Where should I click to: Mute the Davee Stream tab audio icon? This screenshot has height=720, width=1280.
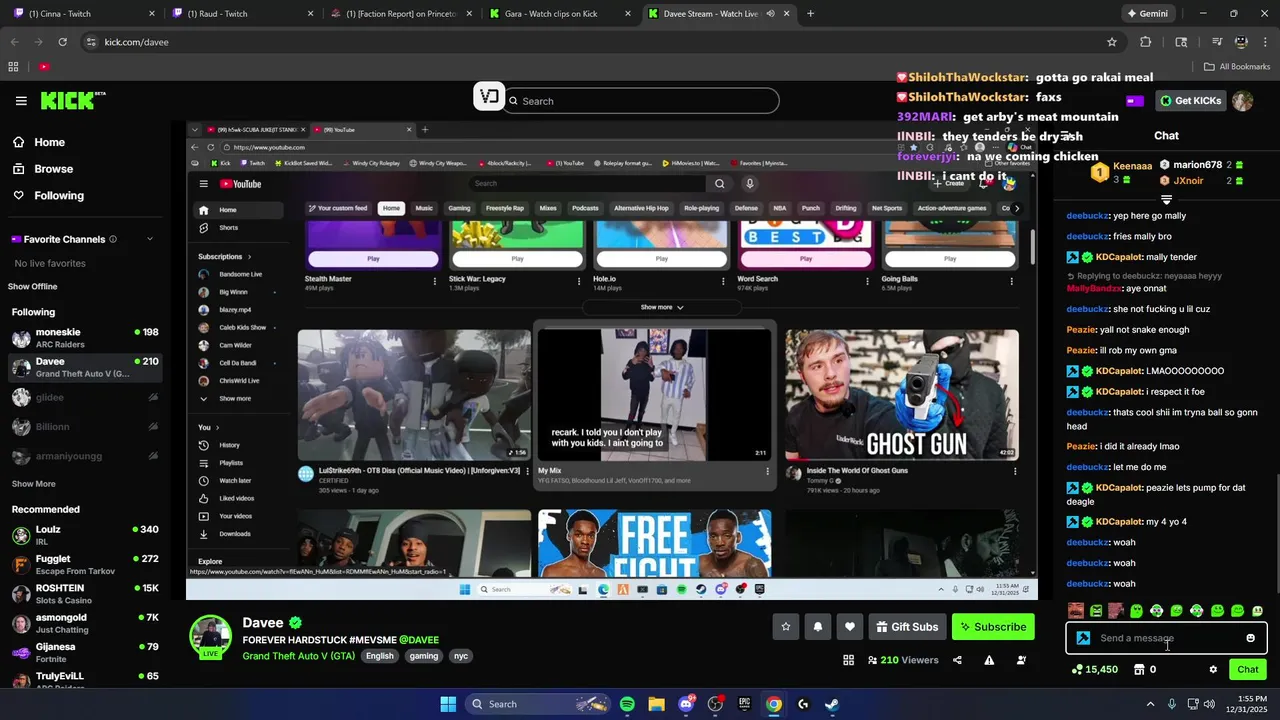pos(770,14)
